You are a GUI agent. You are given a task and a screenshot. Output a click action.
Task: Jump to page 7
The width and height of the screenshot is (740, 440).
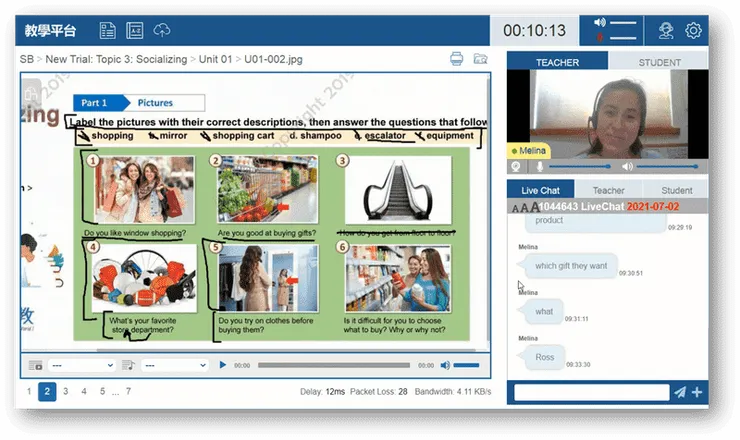[x=128, y=391]
